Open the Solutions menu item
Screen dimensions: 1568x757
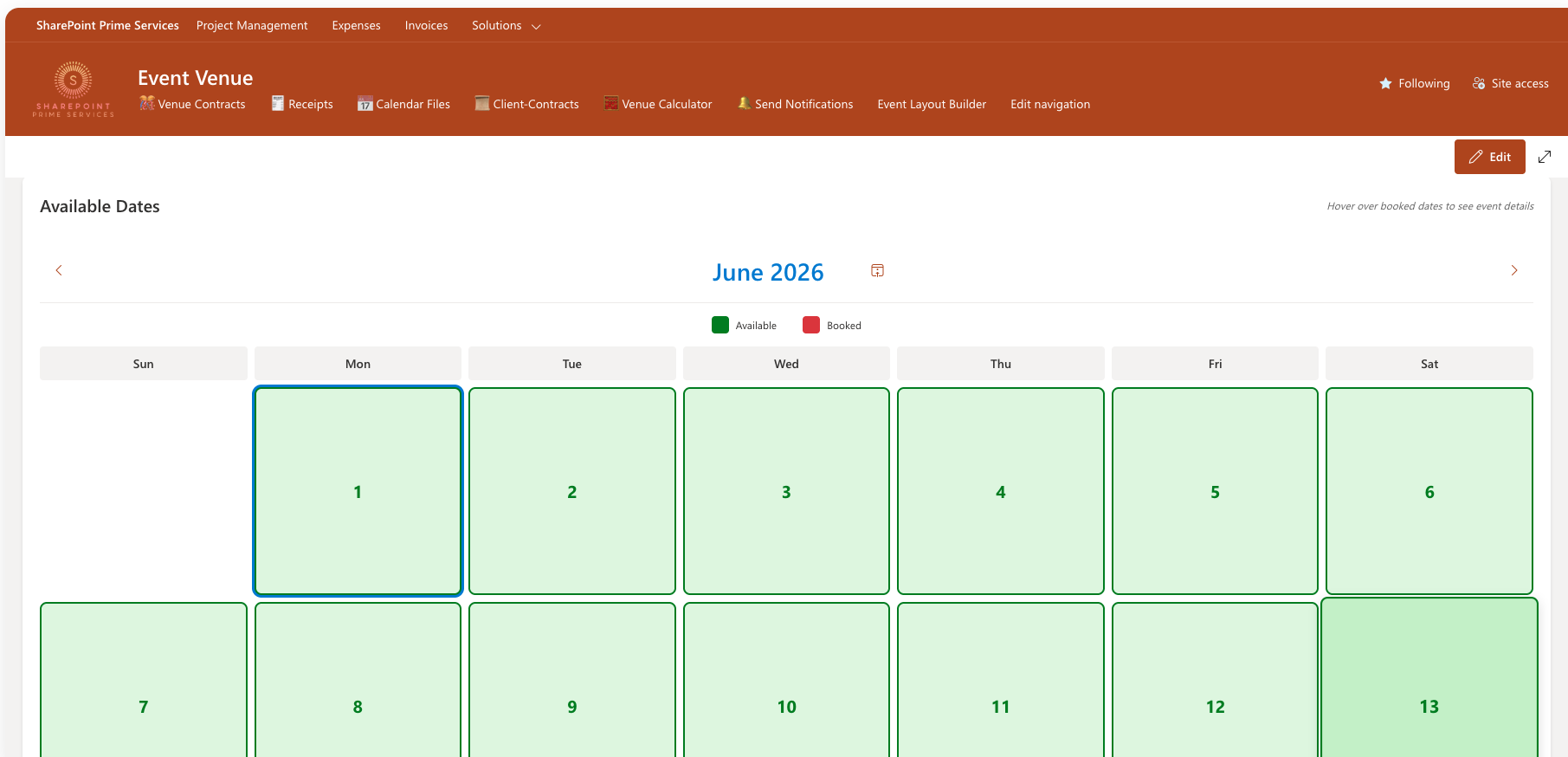pyautogui.click(x=496, y=25)
